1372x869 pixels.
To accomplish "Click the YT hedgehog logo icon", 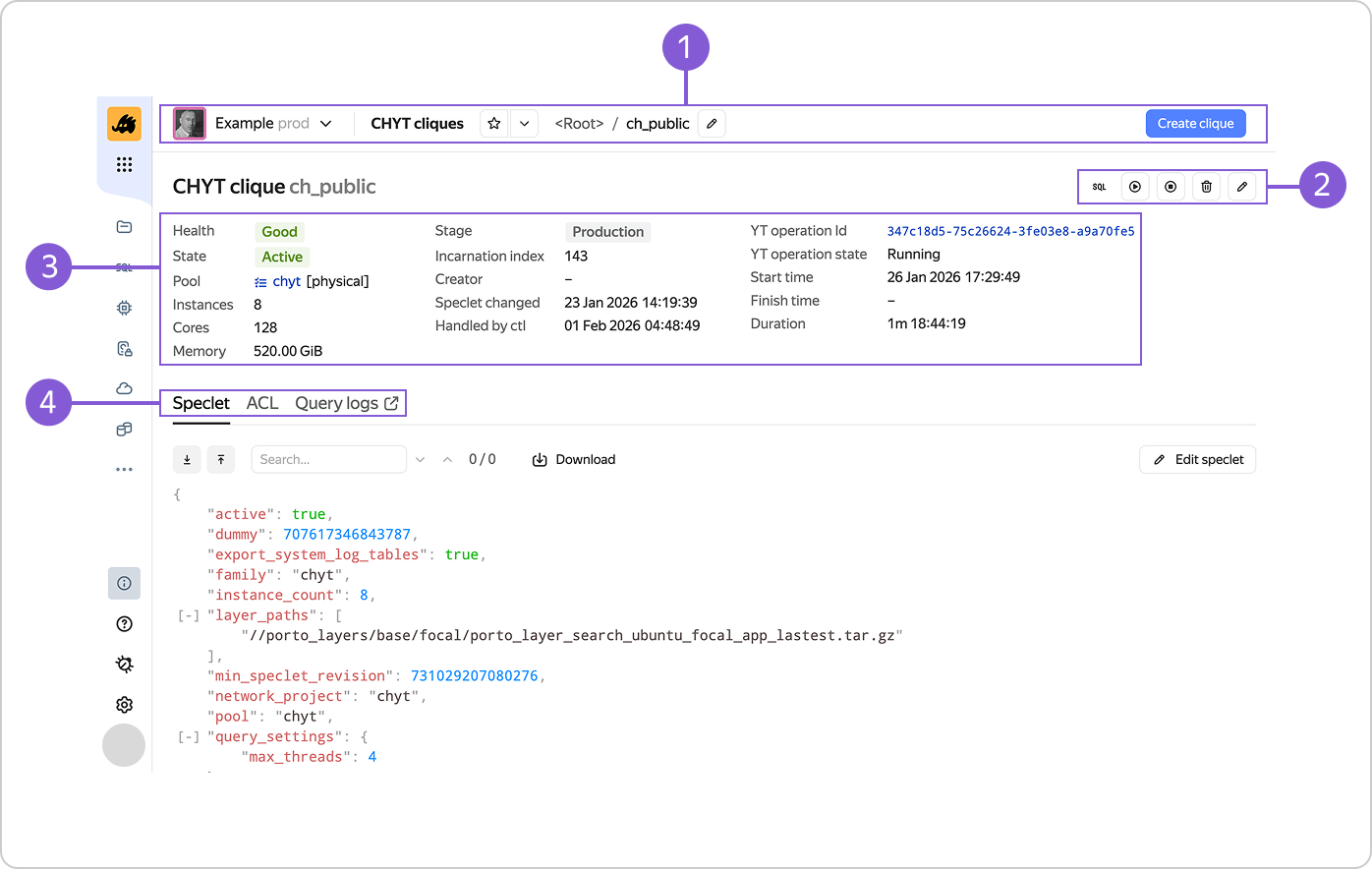I will click(x=124, y=124).
